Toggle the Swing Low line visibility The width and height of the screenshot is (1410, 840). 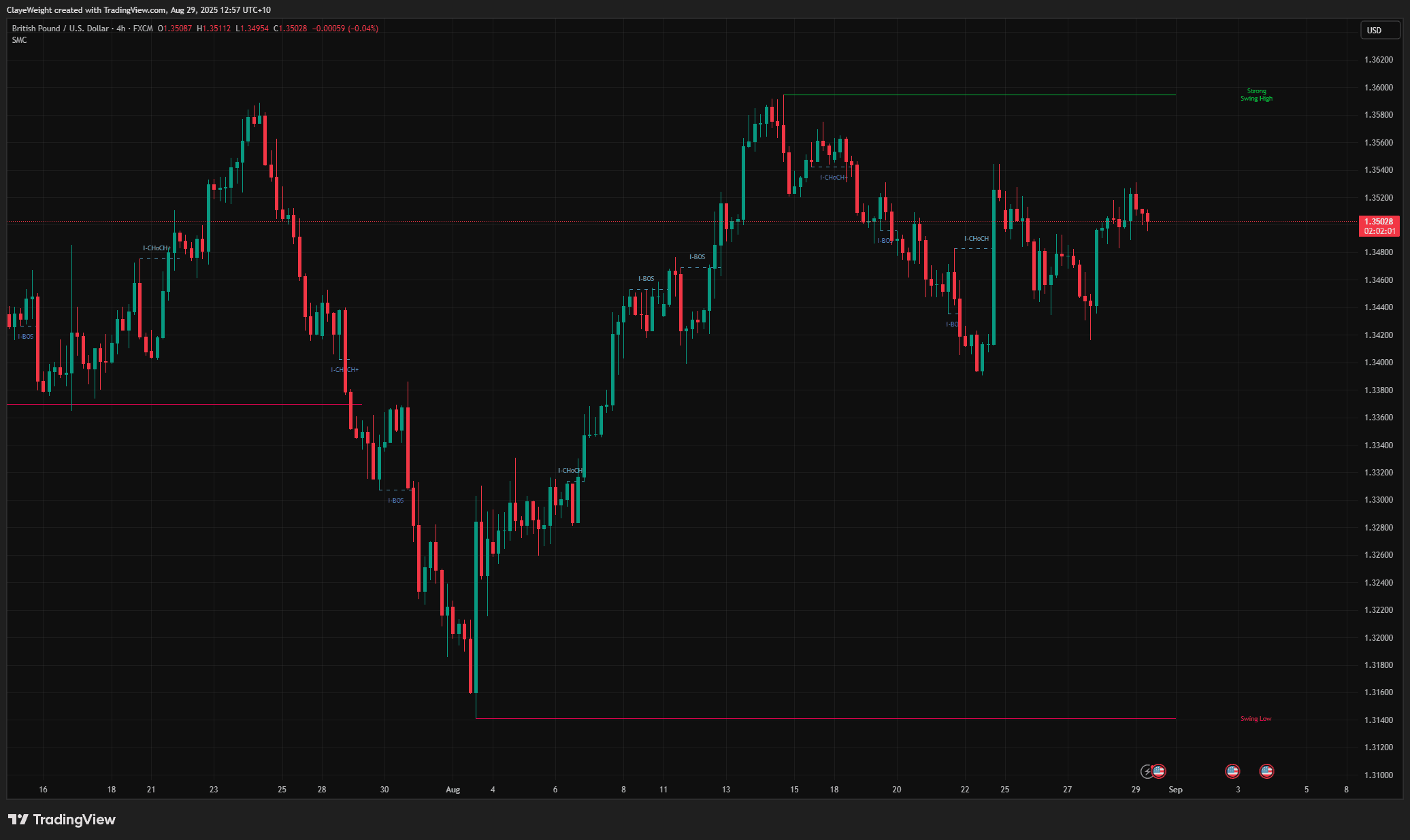[x=1255, y=718]
